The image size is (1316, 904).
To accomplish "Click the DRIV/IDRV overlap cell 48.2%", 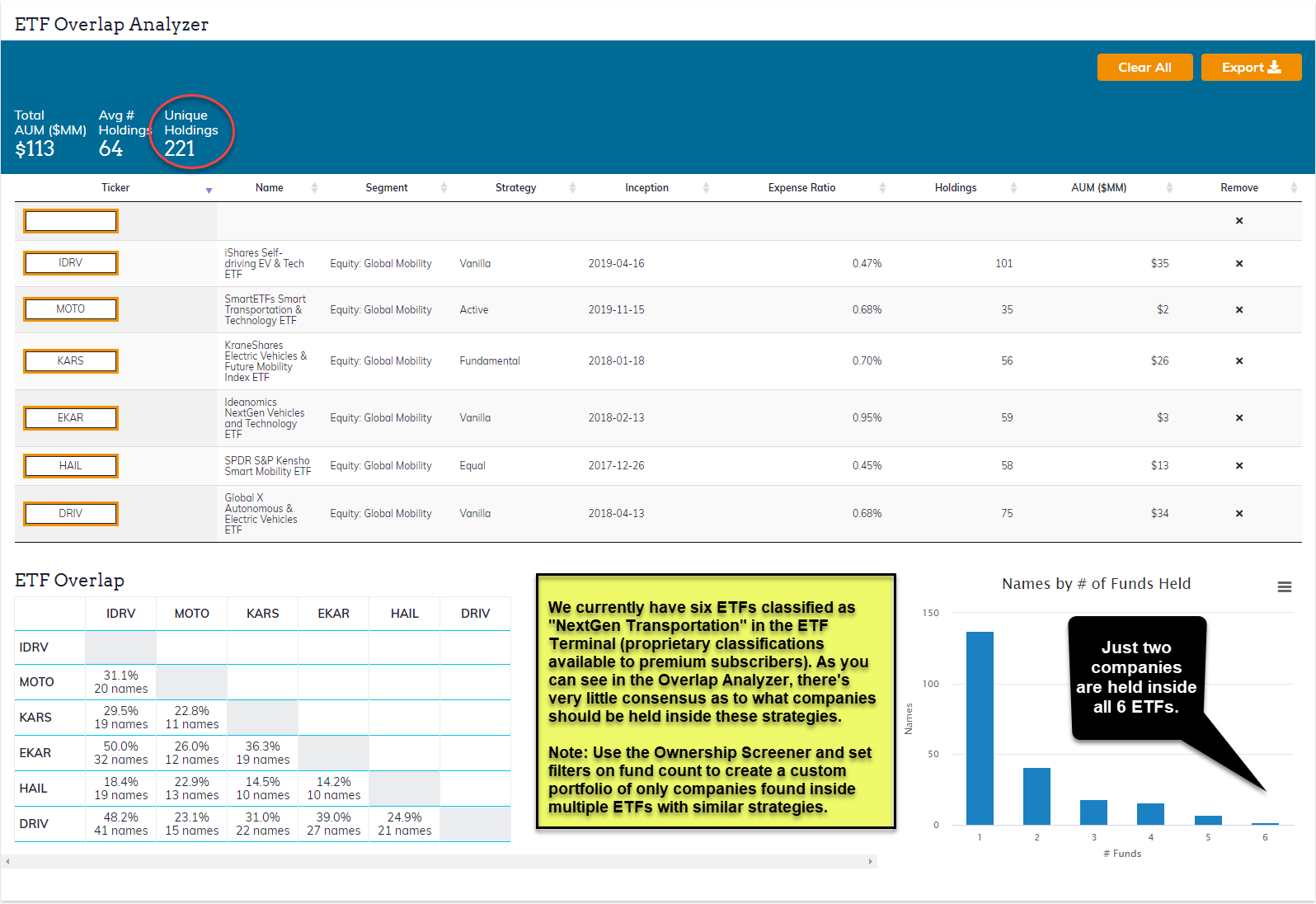I will pyautogui.click(x=121, y=824).
